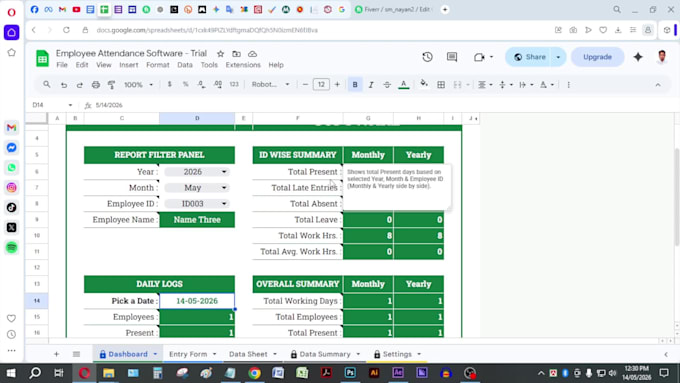Print the spreadsheet
Image resolution: width=680 pixels, height=383 pixels.
coord(95,85)
